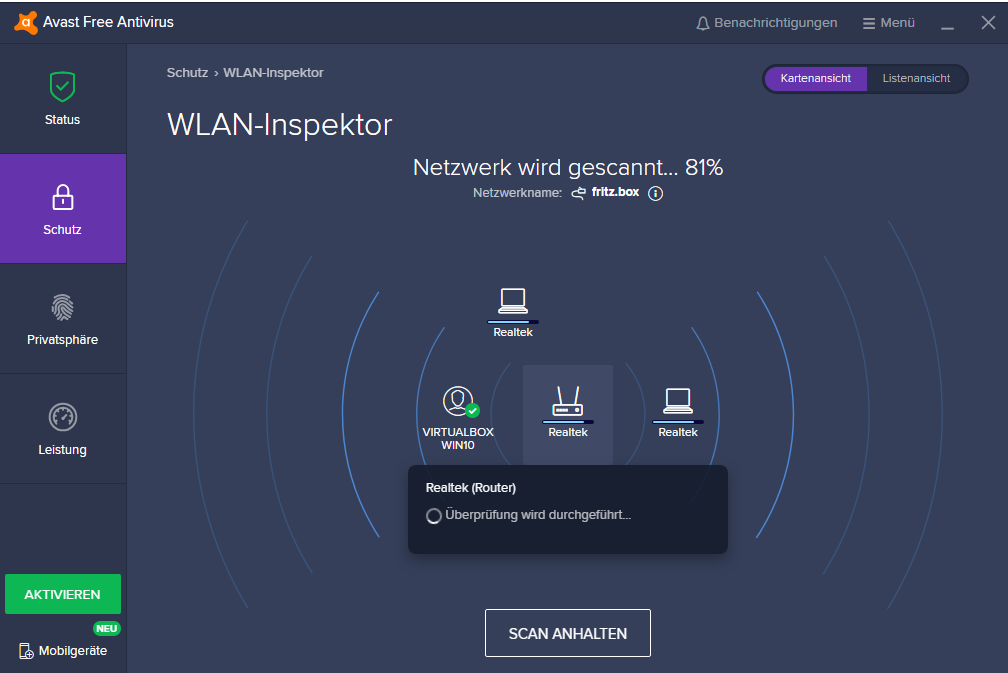Select the Realtek router device icon
Screen dimensions: 1008x673
(568, 401)
